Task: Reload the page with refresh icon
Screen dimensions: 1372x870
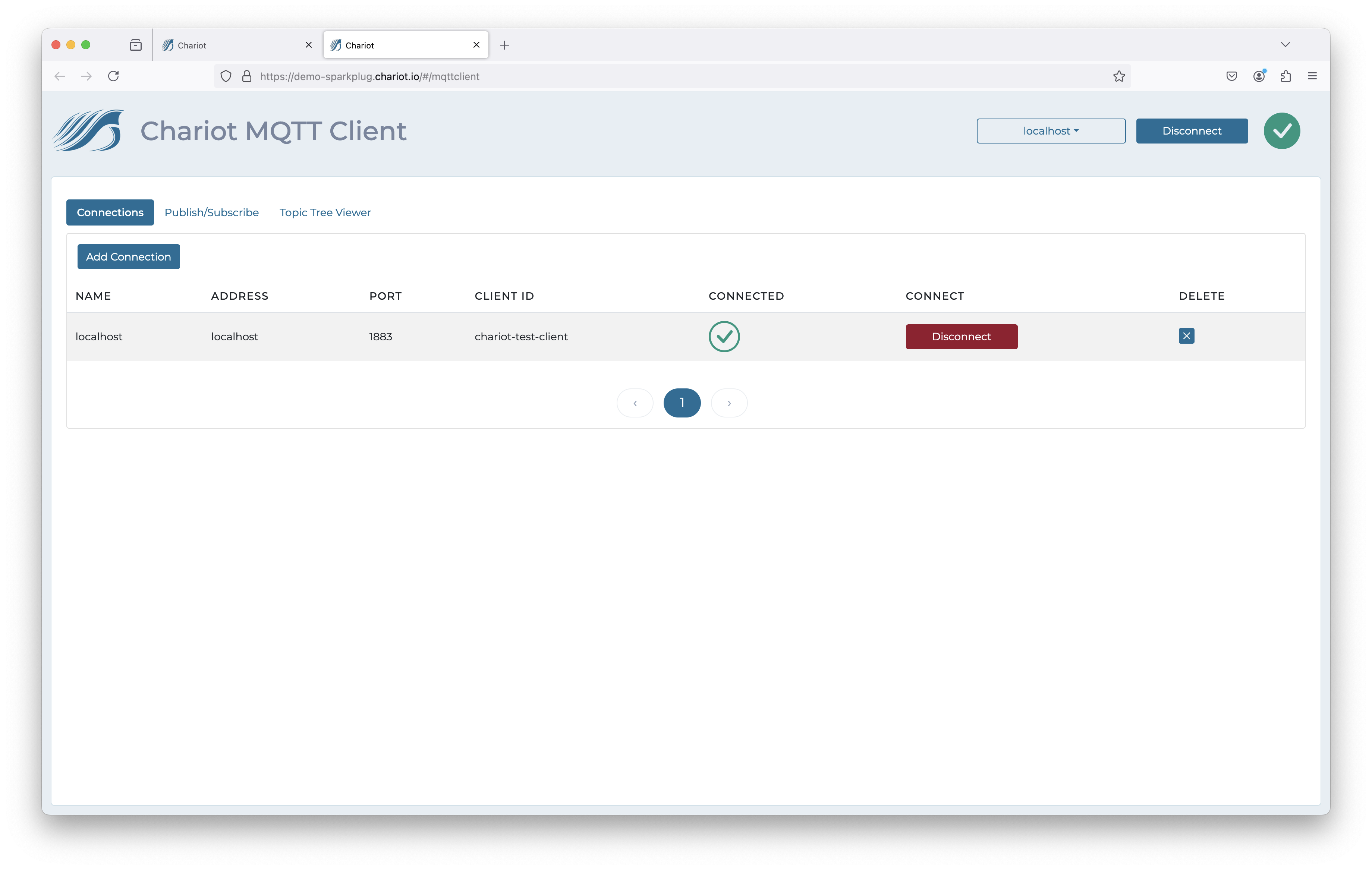Action: point(113,76)
